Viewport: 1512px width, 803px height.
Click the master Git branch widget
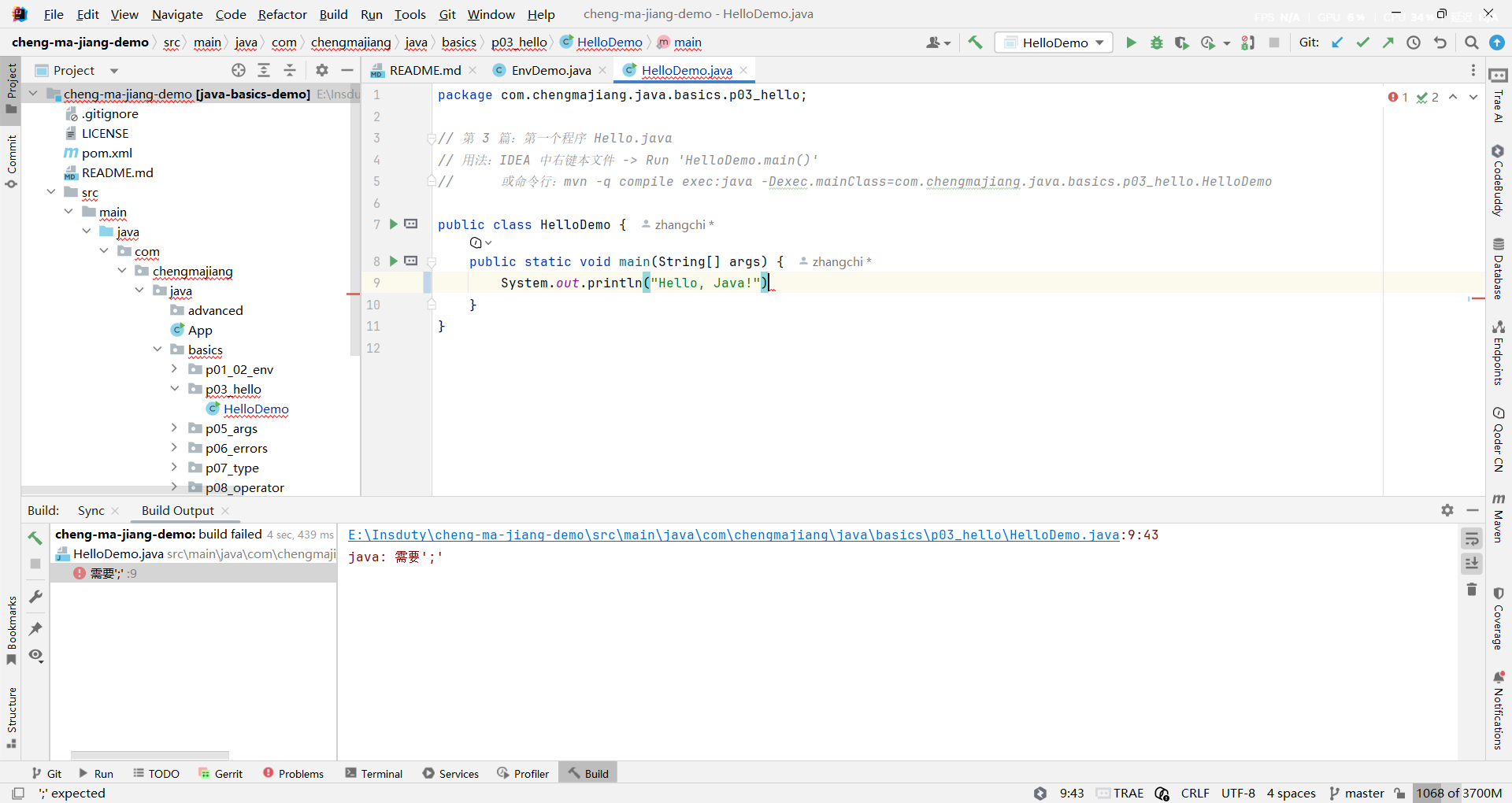[x=1357, y=793]
